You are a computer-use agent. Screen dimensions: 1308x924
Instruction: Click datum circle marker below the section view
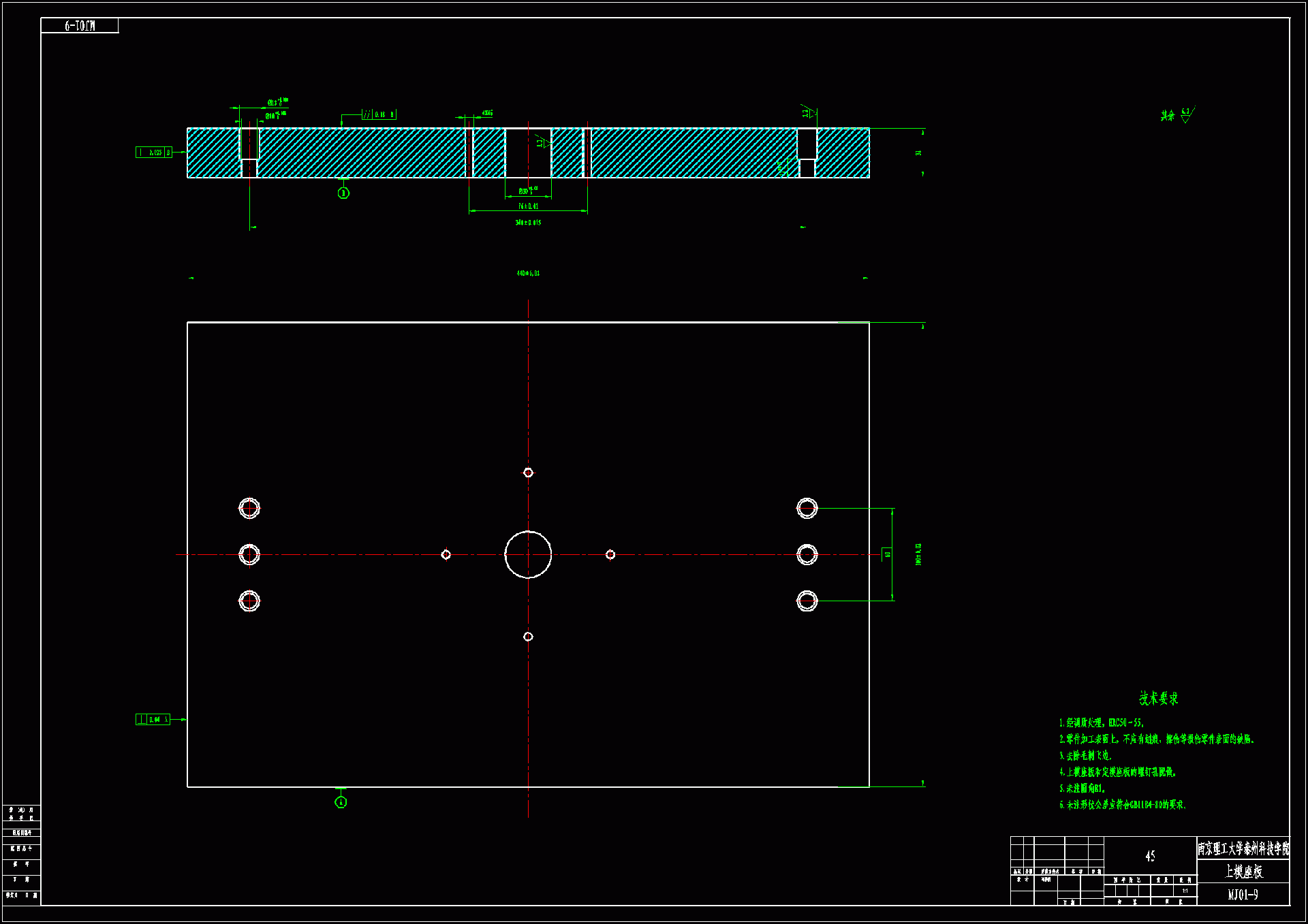pos(343,193)
